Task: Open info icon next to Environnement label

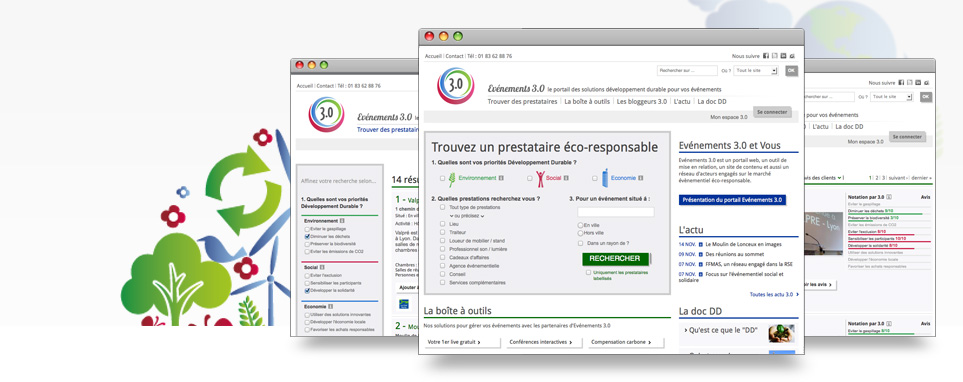Action: pyautogui.click(x=501, y=178)
